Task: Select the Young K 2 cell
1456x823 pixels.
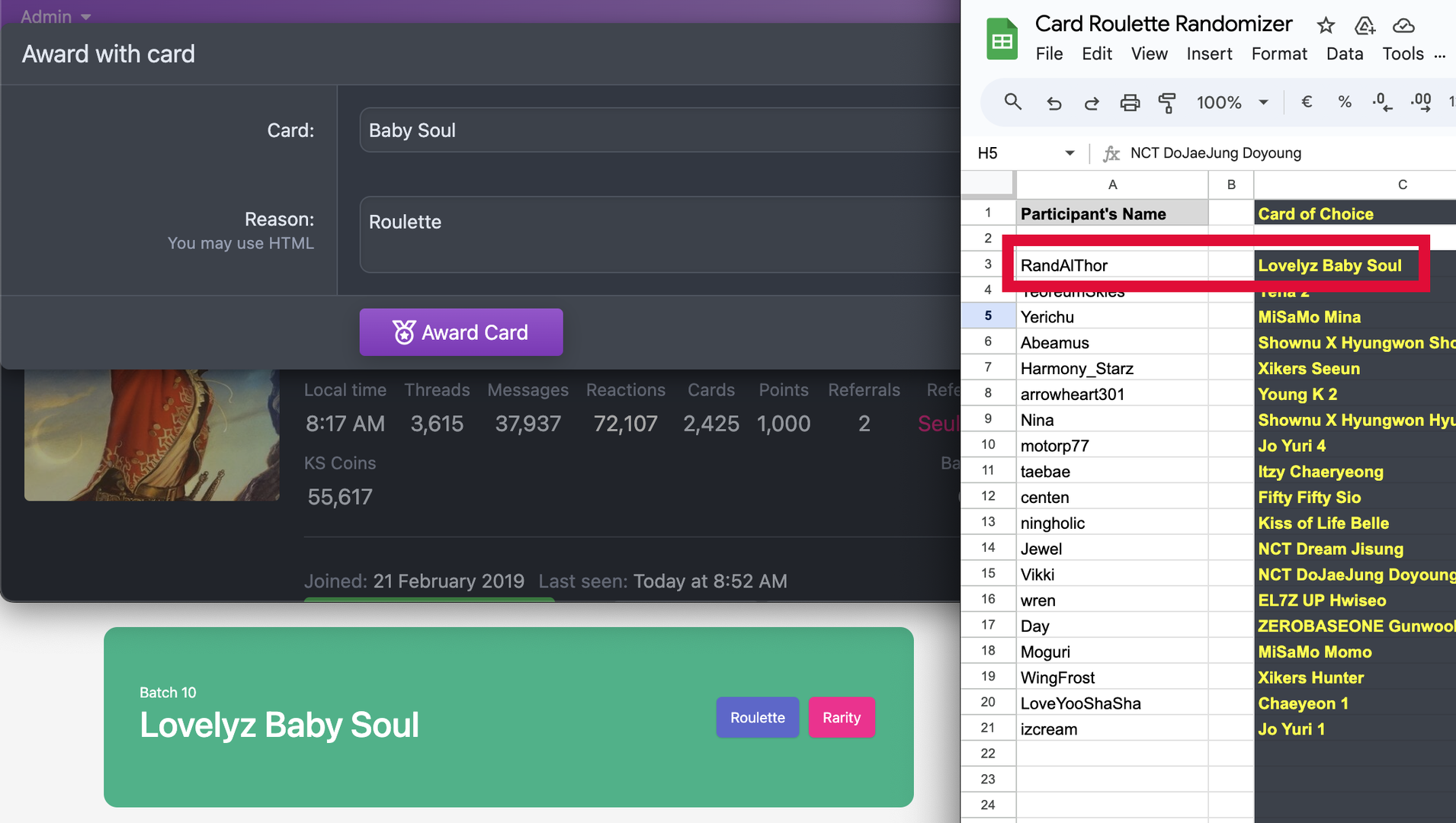Action: pyautogui.click(x=1355, y=394)
